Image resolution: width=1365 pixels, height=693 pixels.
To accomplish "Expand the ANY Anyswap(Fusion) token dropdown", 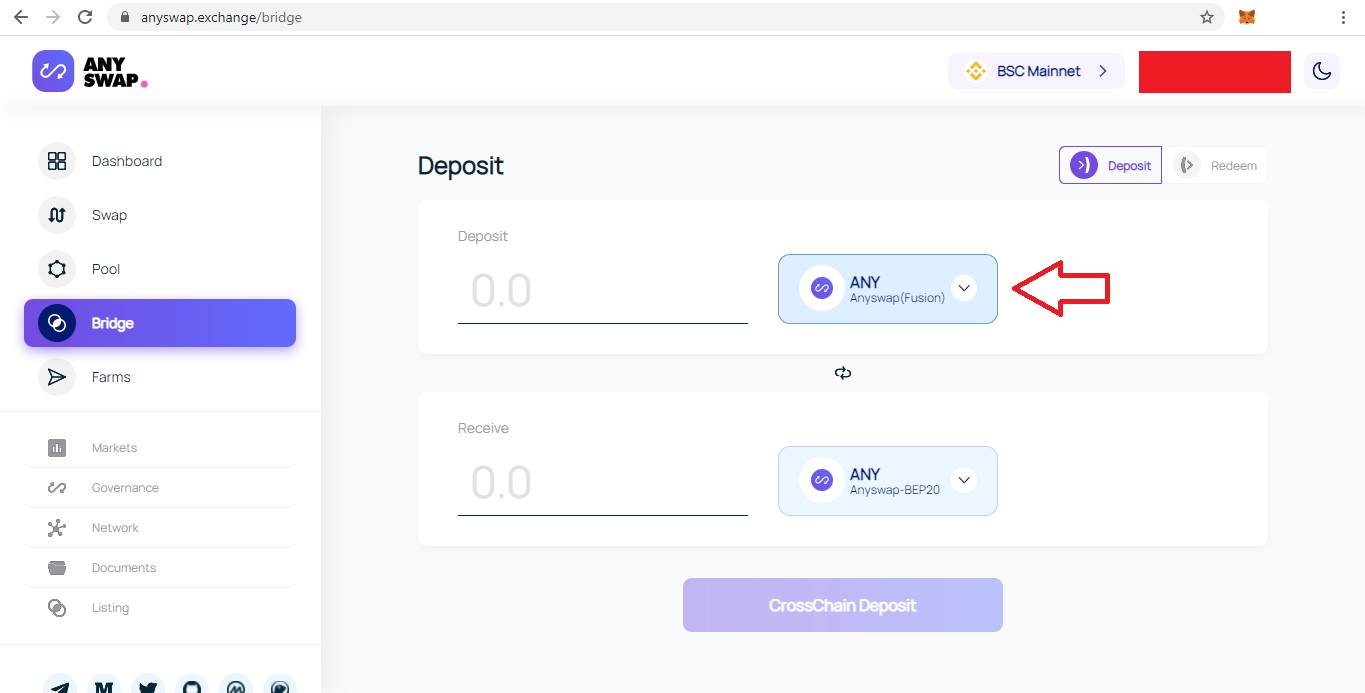I will [x=963, y=288].
